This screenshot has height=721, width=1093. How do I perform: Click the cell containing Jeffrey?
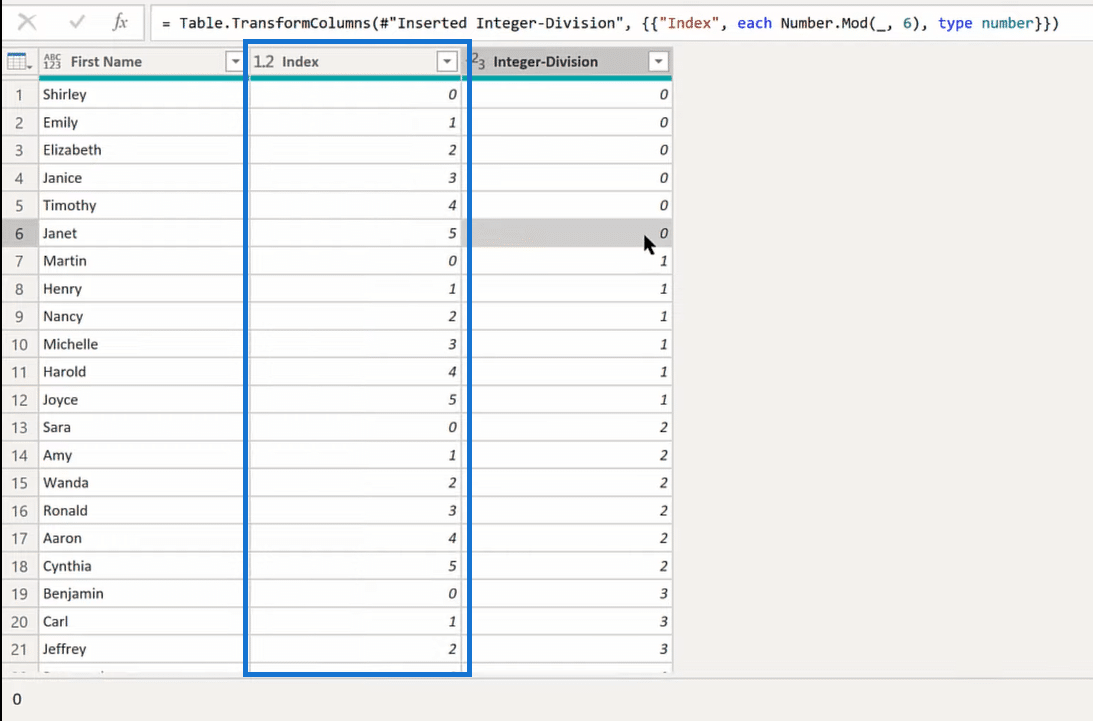point(141,649)
